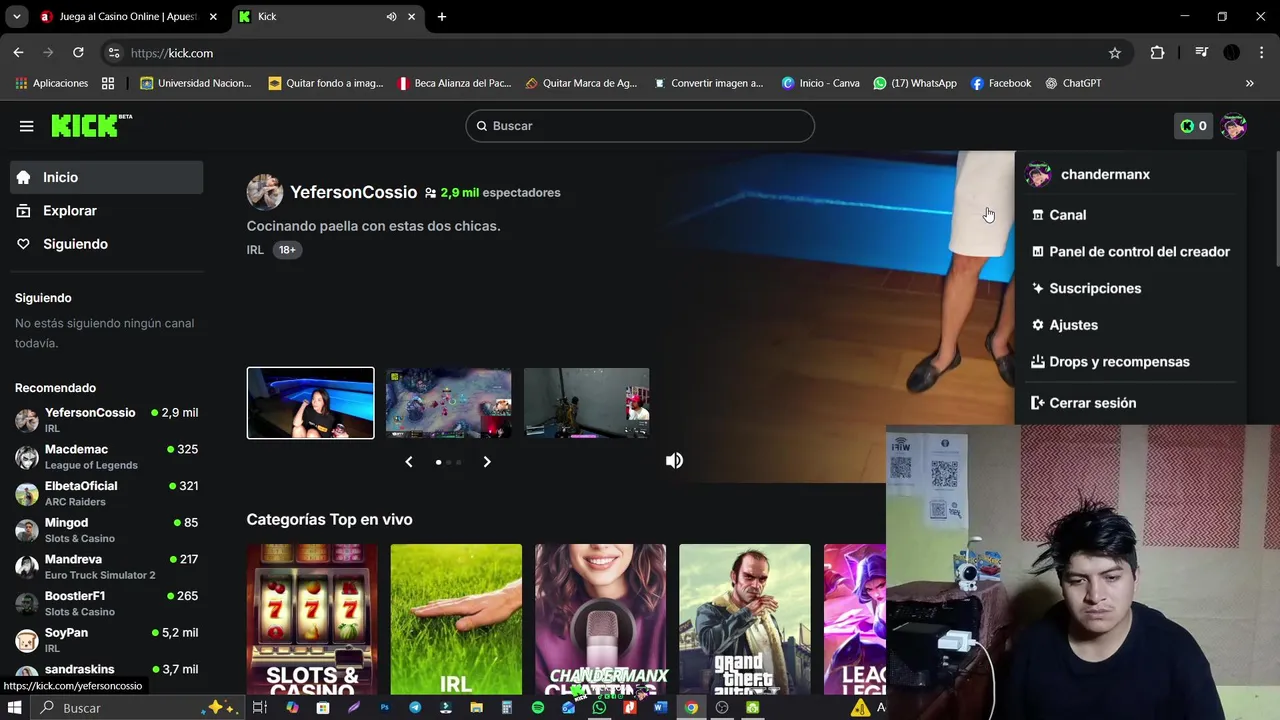Click the profile avatar in header
The height and width of the screenshot is (720, 1280).
(x=1233, y=126)
